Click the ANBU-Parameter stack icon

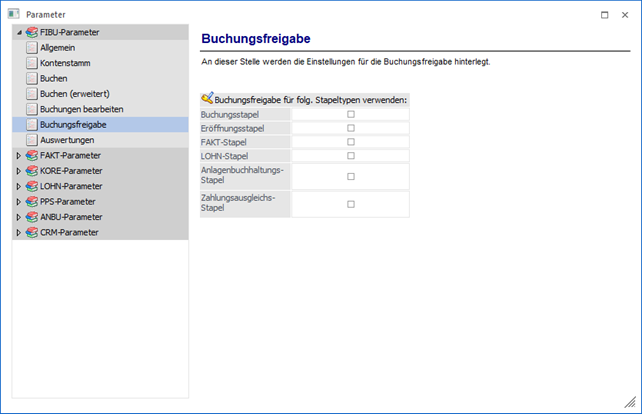point(31,217)
